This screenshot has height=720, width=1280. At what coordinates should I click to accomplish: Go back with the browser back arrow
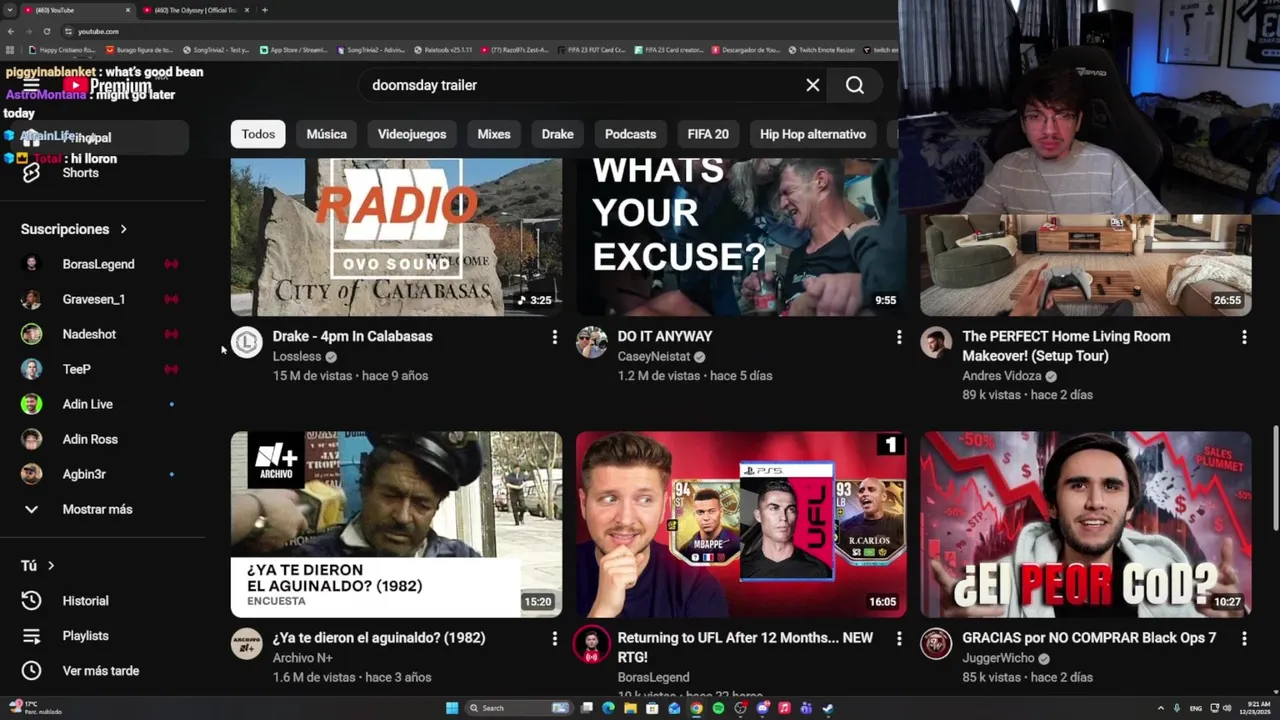(x=11, y=31)
